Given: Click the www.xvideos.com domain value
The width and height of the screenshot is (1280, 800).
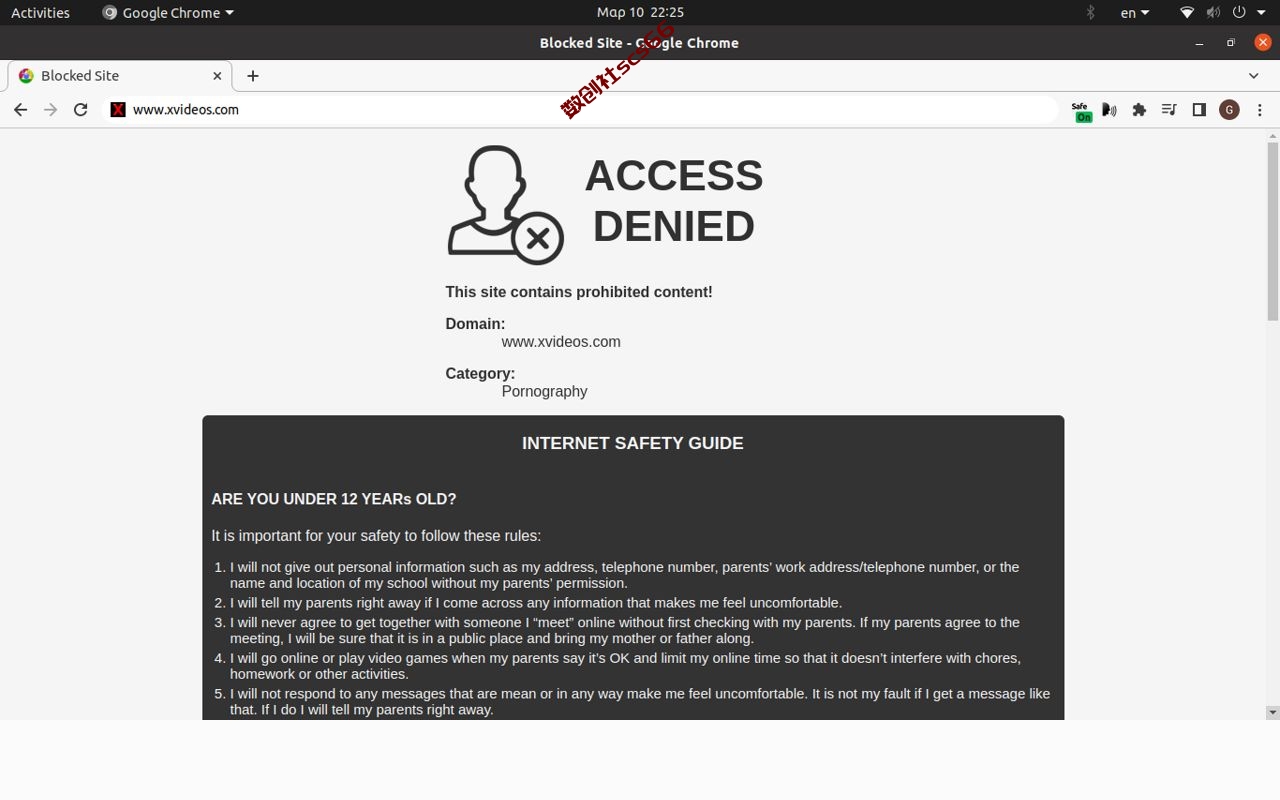Looking at the screenshot, I should tap(561, 342).
